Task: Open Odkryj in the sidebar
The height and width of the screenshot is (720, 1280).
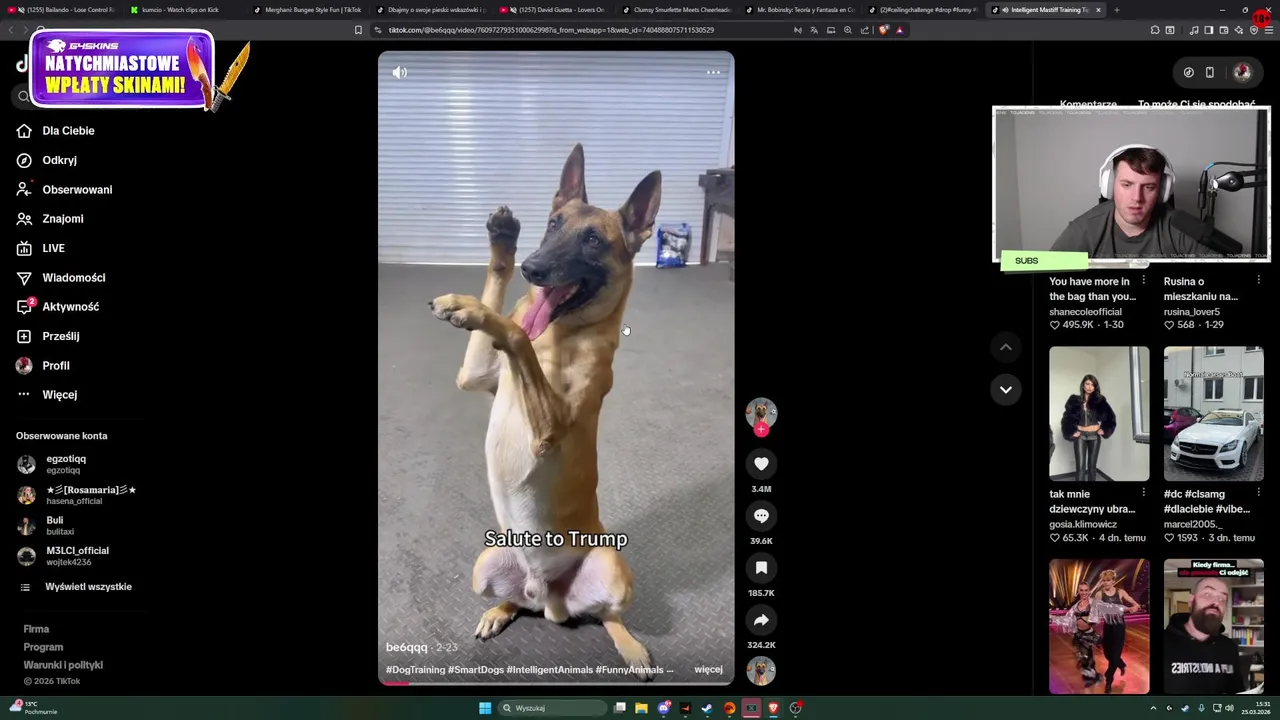Action: (x=59, y=160)
